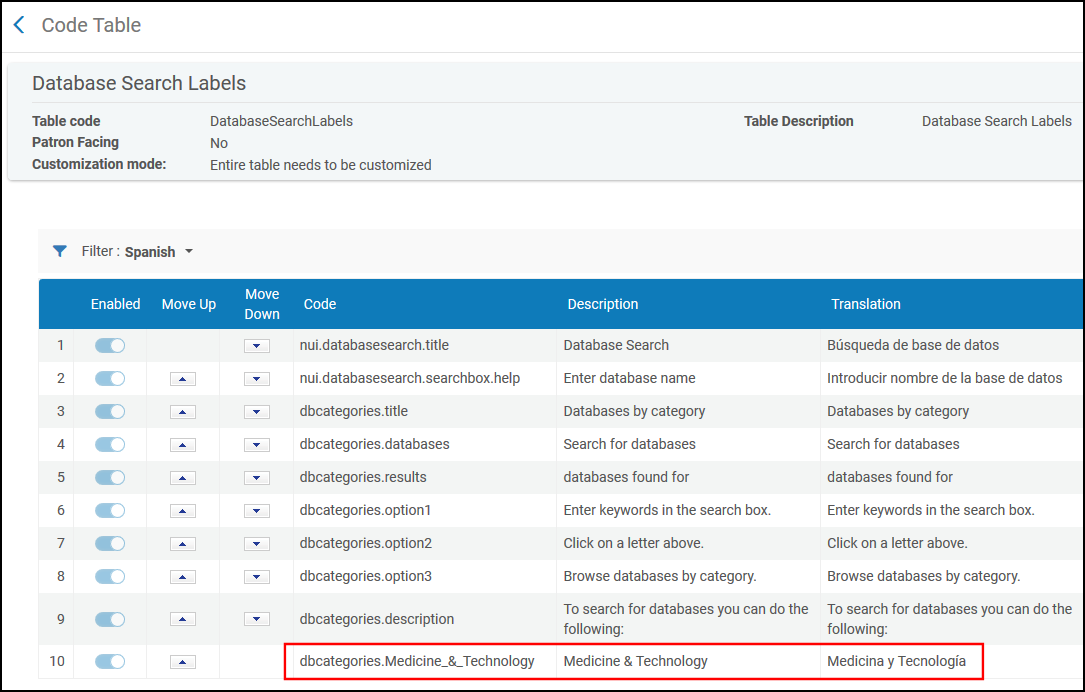The image size is (1085, 692).
Task: Click the Code column header
Action: (x=320, y=304)
